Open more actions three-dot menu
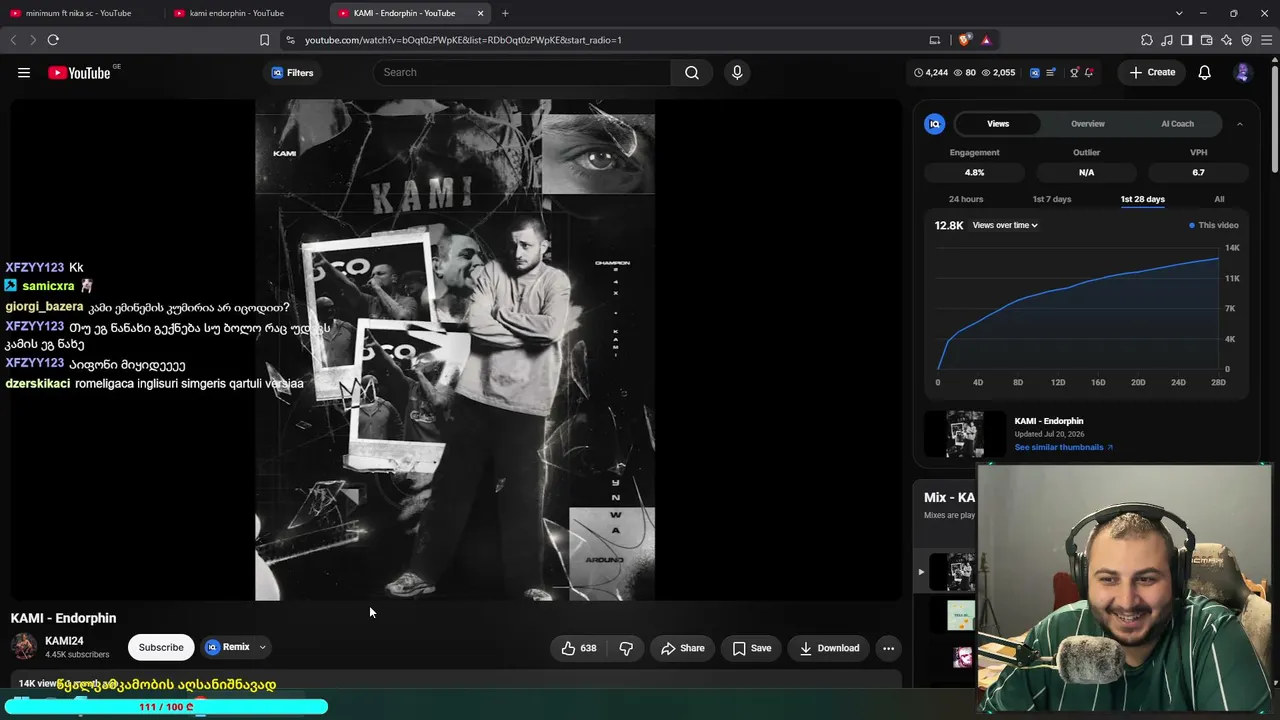This screenshot has width=1280, height=720. click(888, 648)
